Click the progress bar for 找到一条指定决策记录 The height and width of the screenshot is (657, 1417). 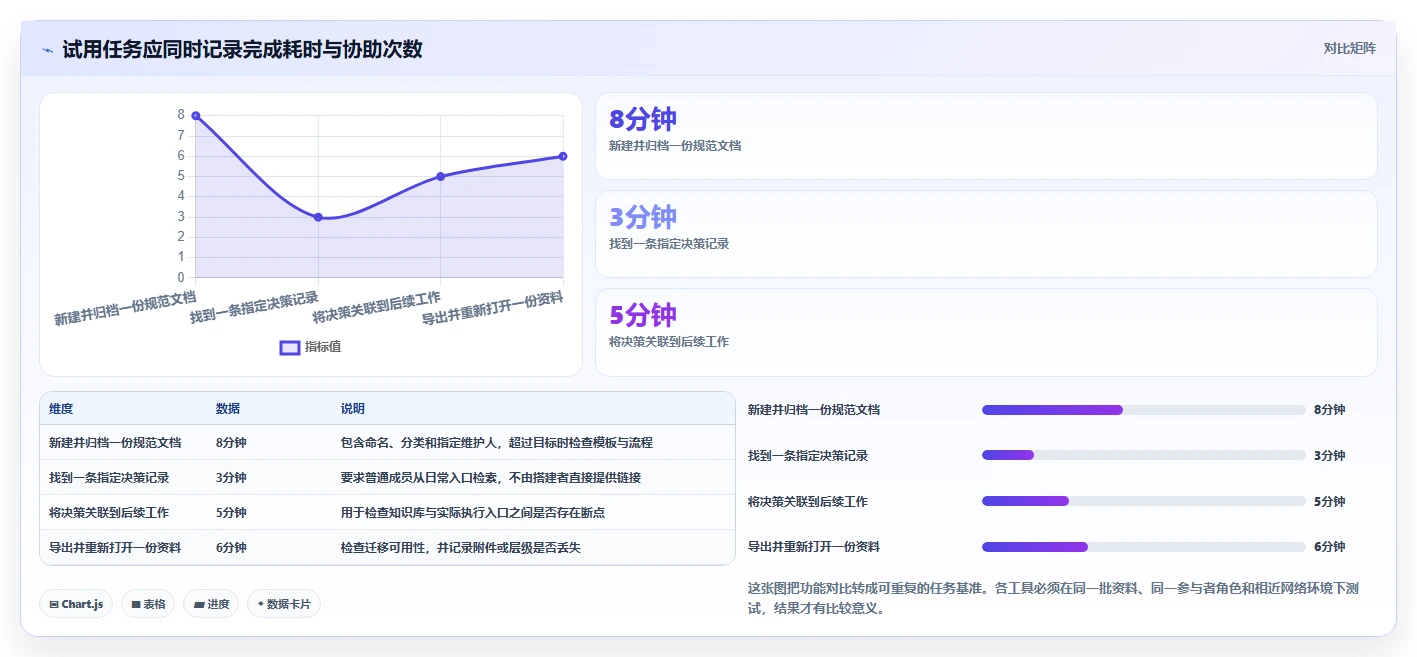tap(1144, 456)
